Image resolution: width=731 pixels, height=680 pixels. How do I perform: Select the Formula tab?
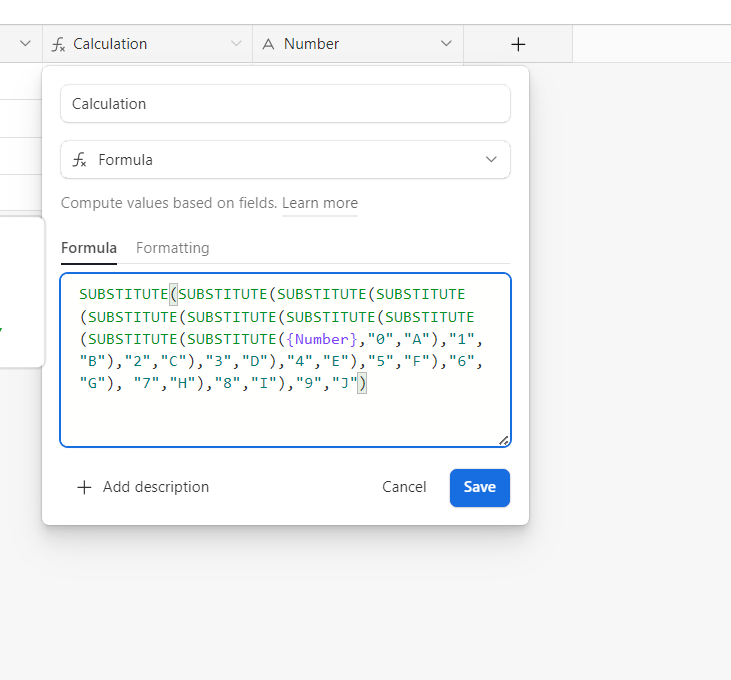[x=89, y=248]
